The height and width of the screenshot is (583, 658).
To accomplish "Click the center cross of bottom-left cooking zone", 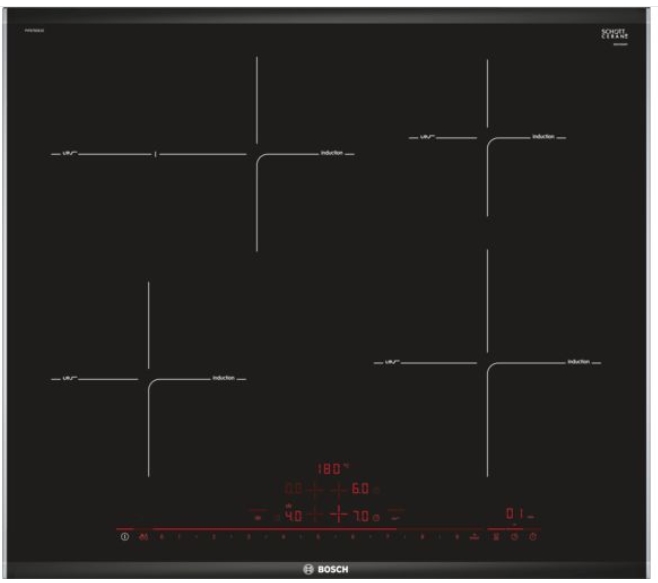I will click(149, 379).
